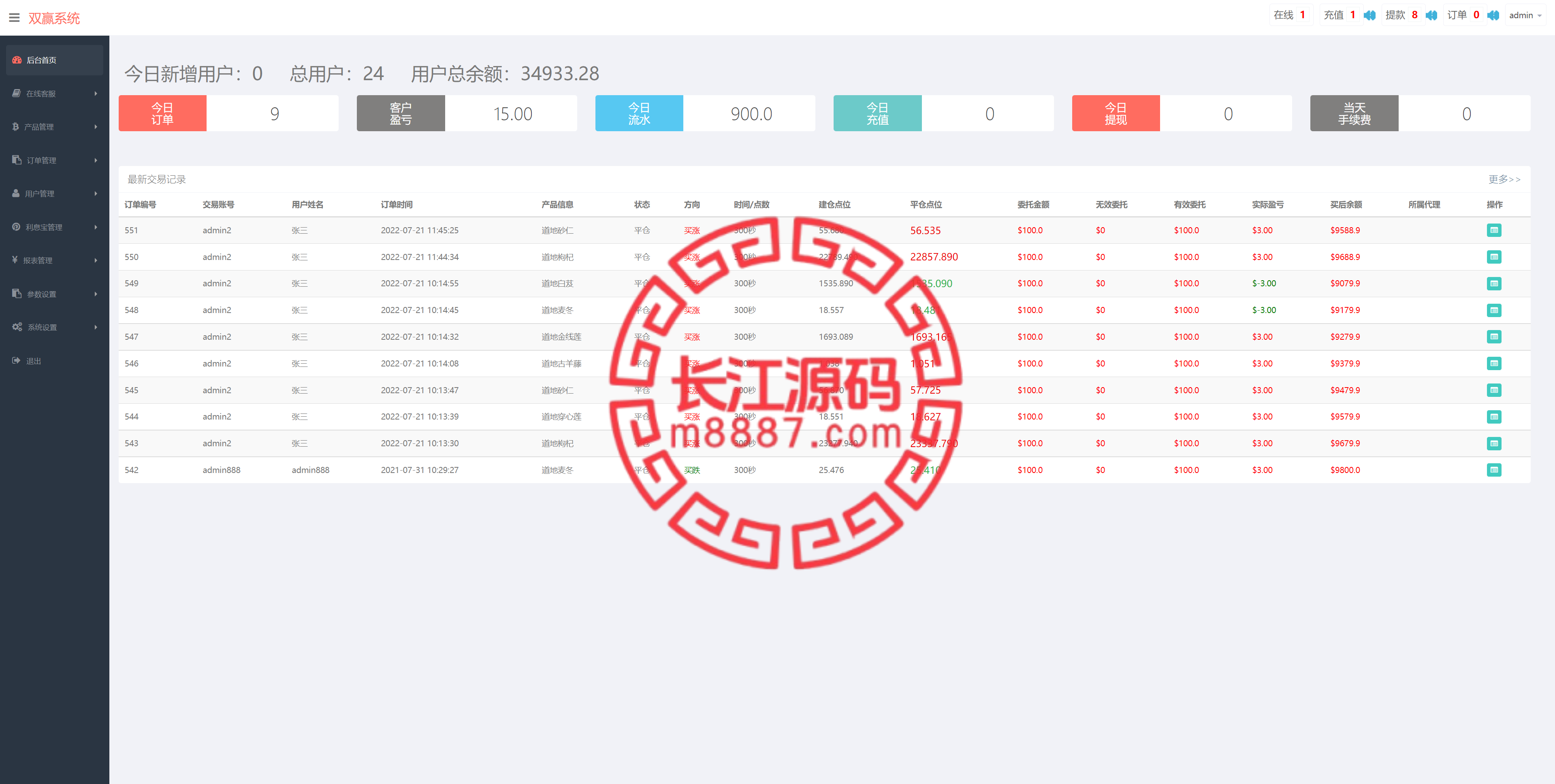Image resolution: width=1555 pixels, height=784 pixels.
Task: Click the 今日提现 stat card
Action: [x=1182, y=113]
